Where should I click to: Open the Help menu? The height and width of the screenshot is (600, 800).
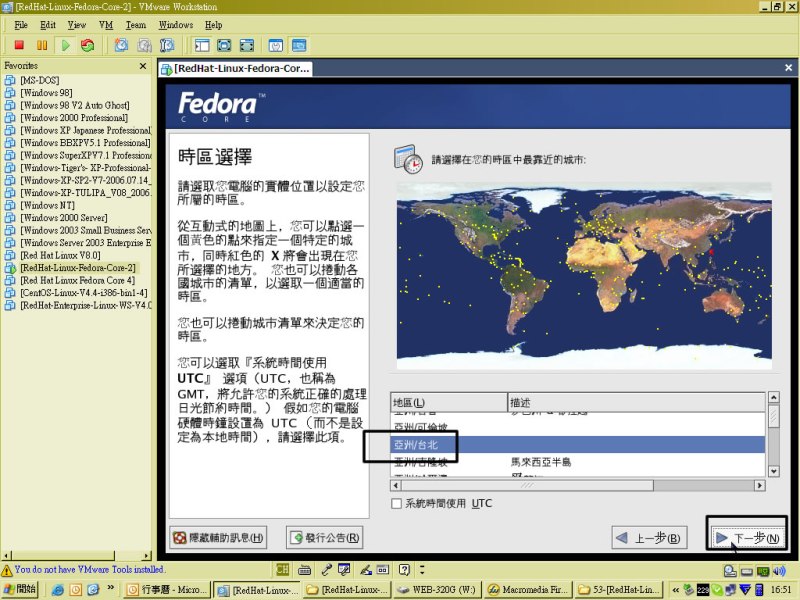(213, 25)
